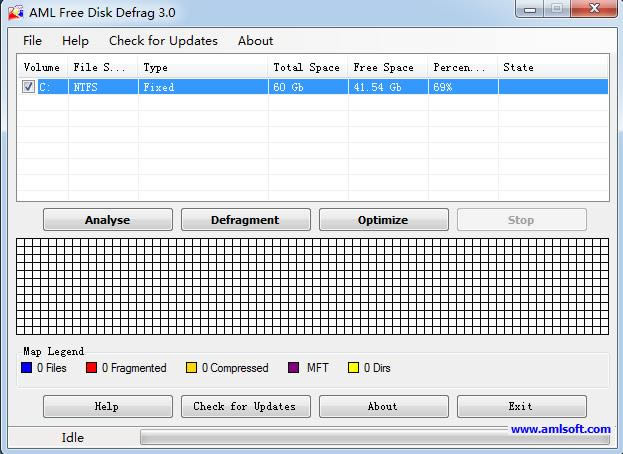Click the Free Space column header
The height and width of the screenshot is (454, 623).
click(388, 67)
